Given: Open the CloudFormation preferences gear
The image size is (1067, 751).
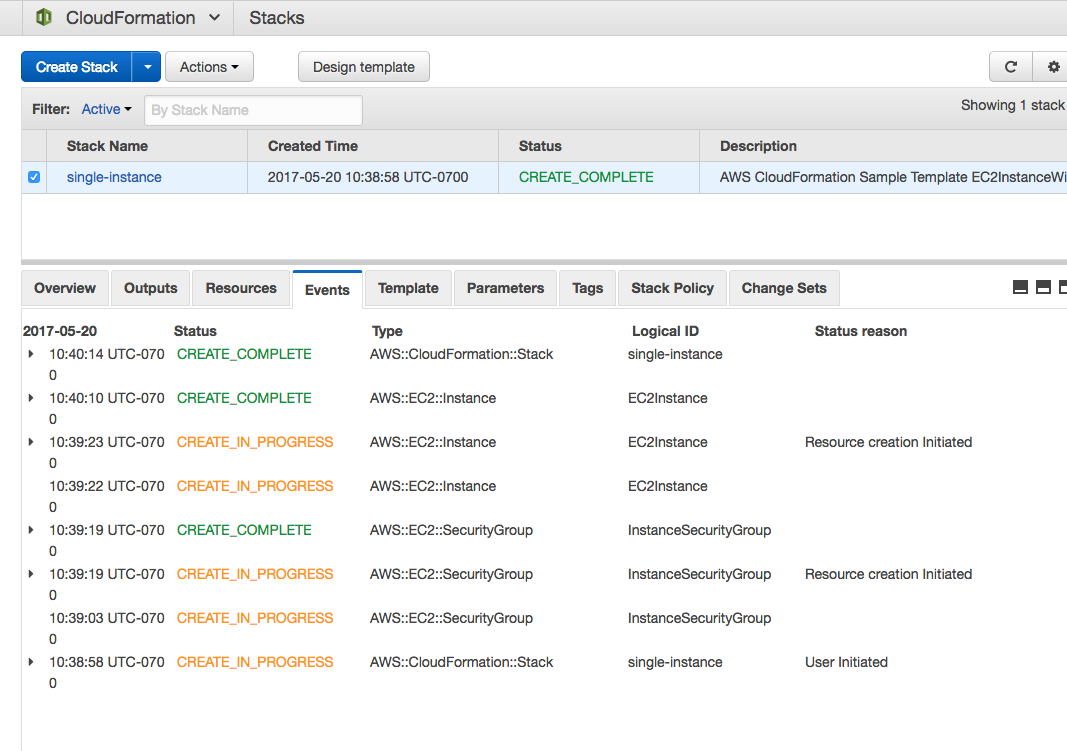Looking at the screenshot, I should pyautogui.click(x=1052, y=66).
